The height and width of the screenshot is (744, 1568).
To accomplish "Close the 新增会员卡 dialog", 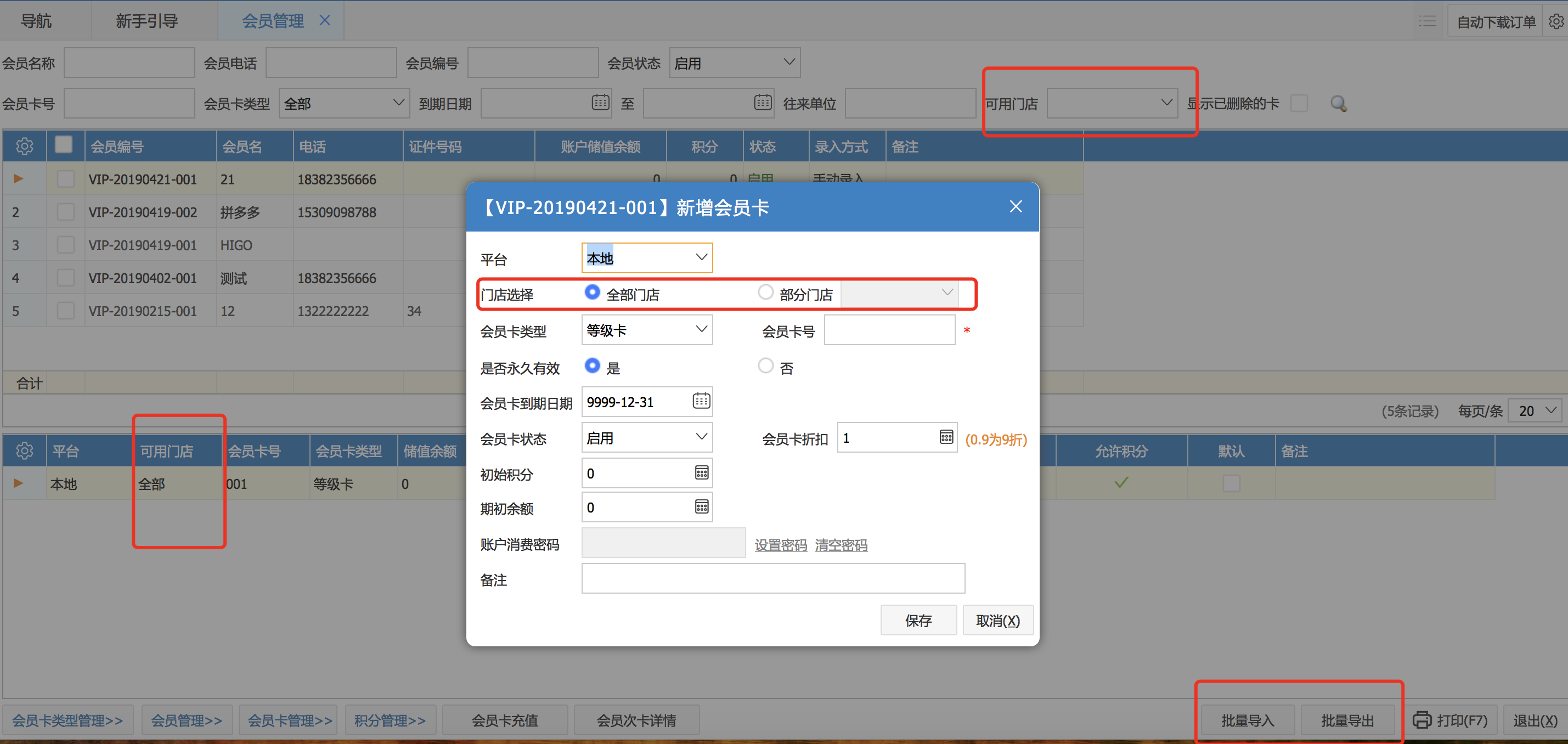I will [1016, 206].
